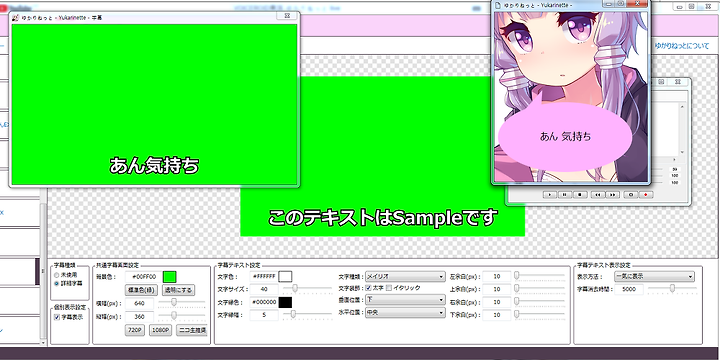Select the 詳細字幕 radio option
The height and width of the screenshot is (360, 720).
tap(56, 283)
